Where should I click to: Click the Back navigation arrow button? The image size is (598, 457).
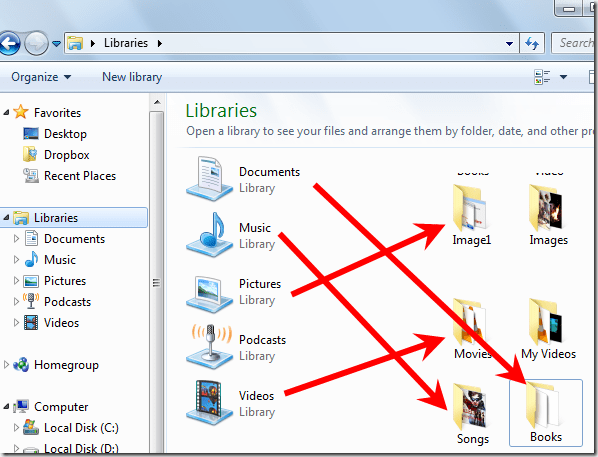pyautogui.click(x=10, y=43)
